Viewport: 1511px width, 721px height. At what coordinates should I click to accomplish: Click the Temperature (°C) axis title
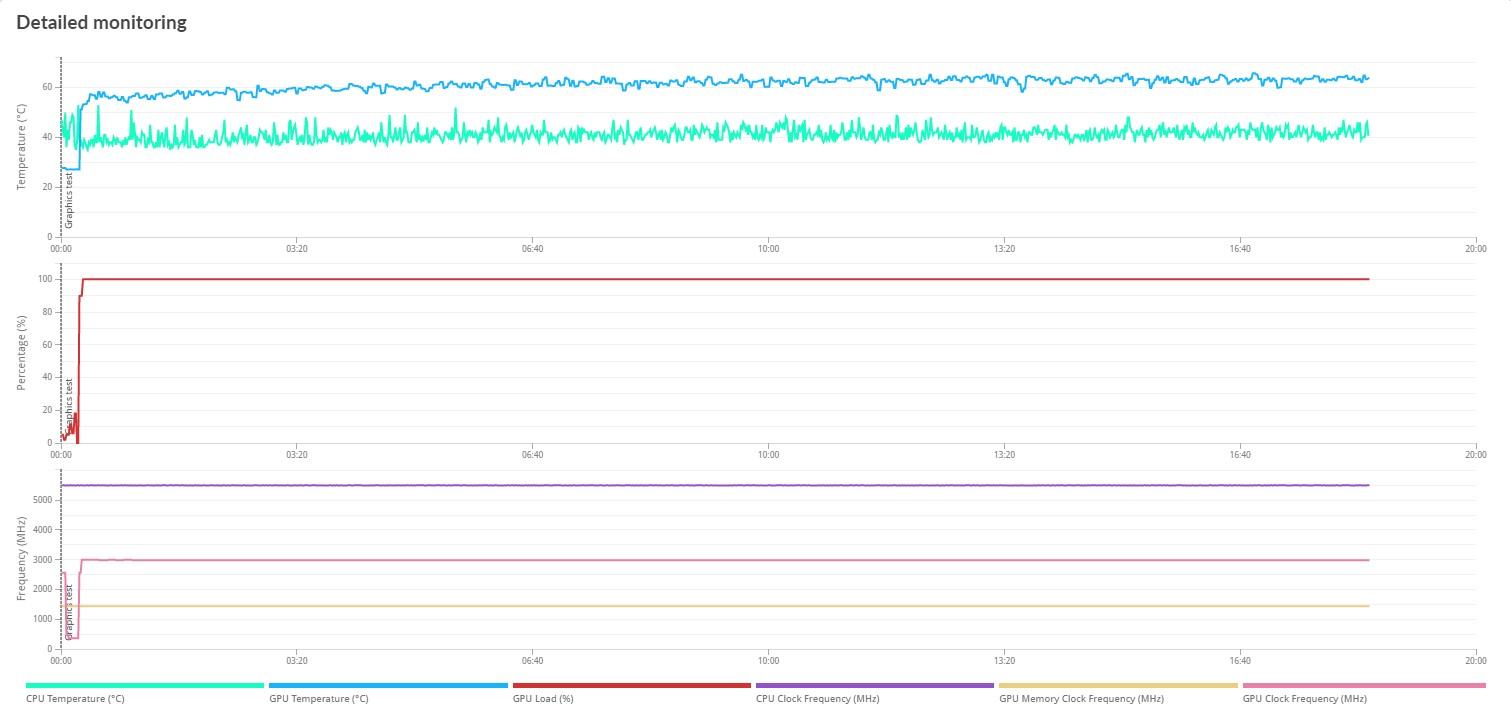coord(22,147)
